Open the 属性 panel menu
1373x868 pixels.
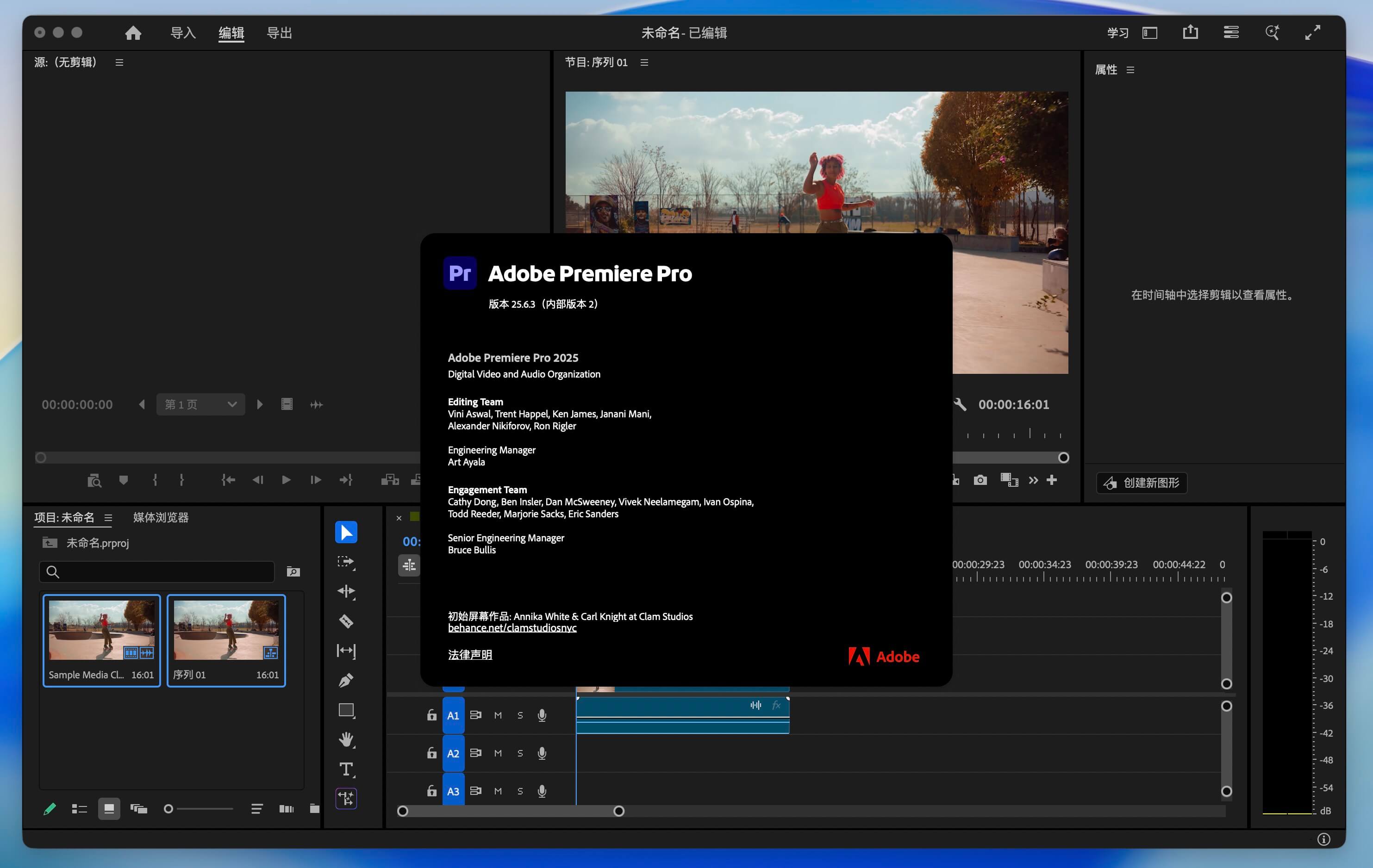(x=1130, y=70)
